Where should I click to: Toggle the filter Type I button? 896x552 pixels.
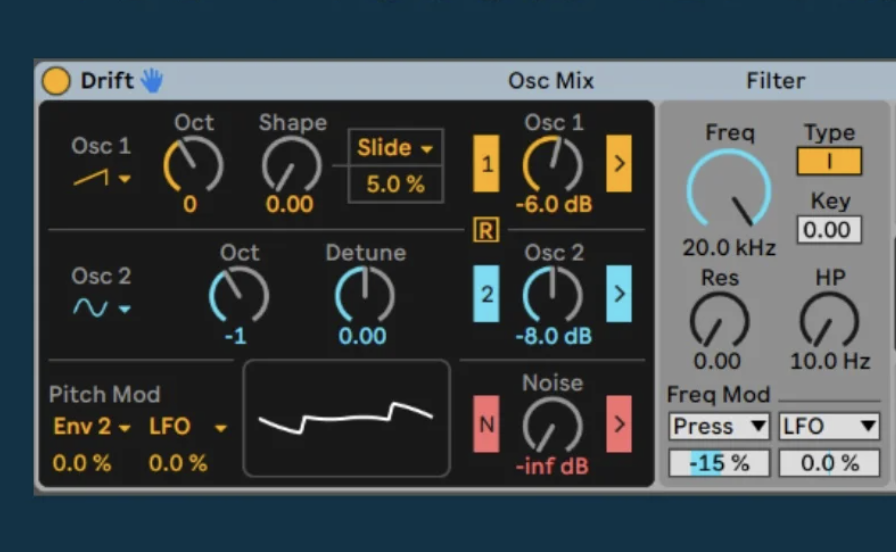point(829,161)
